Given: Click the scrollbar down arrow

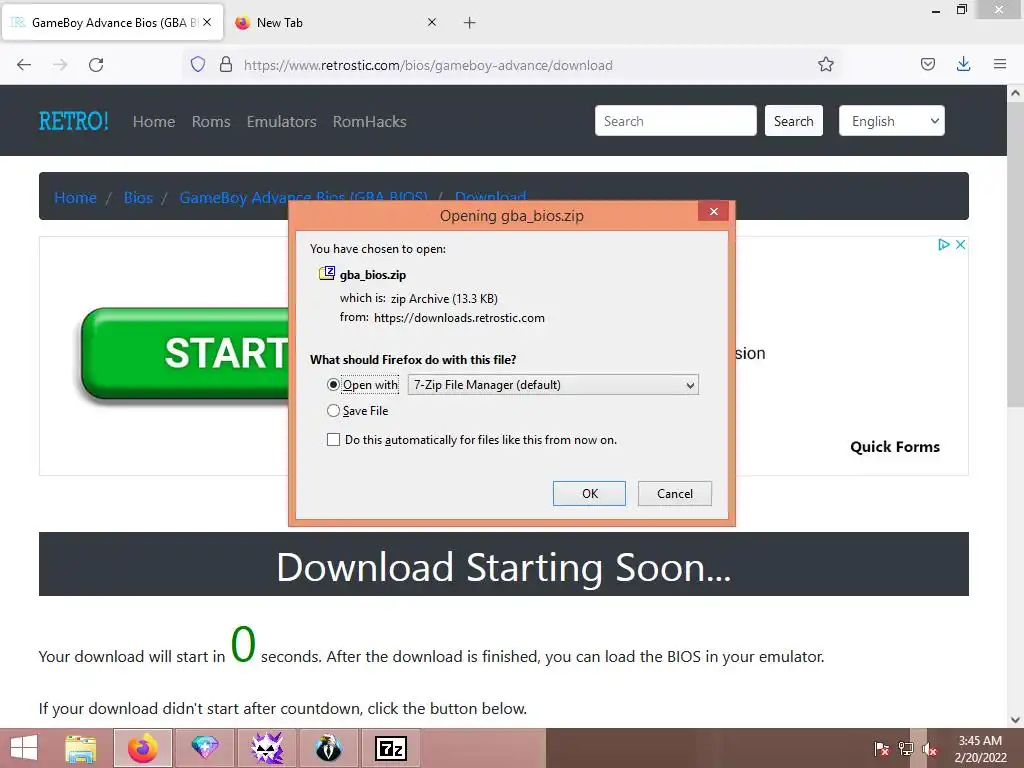Looking at the screenshot, I should (1015, 720).
